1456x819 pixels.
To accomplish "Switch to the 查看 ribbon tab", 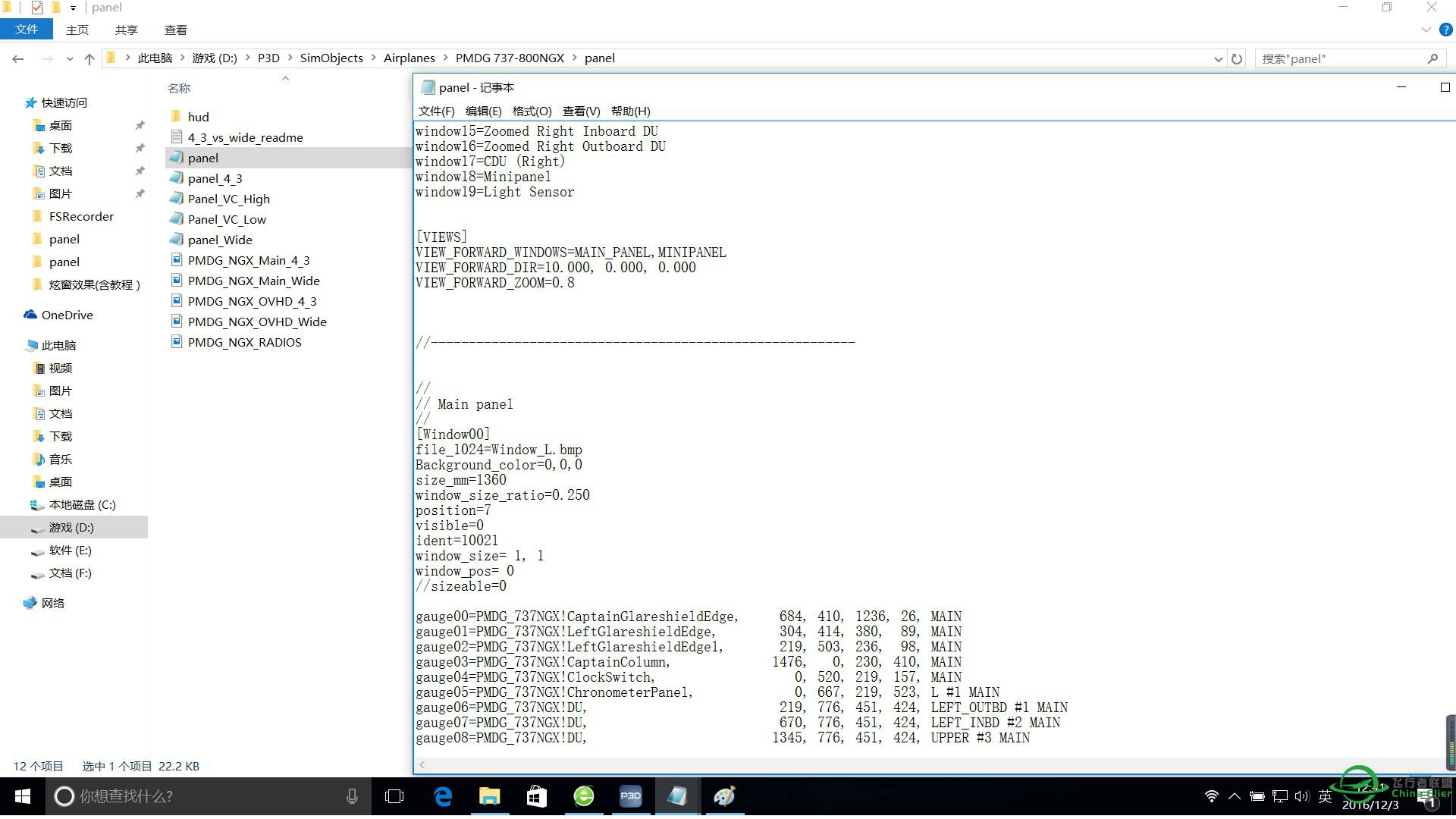I will tap(176, 30).
